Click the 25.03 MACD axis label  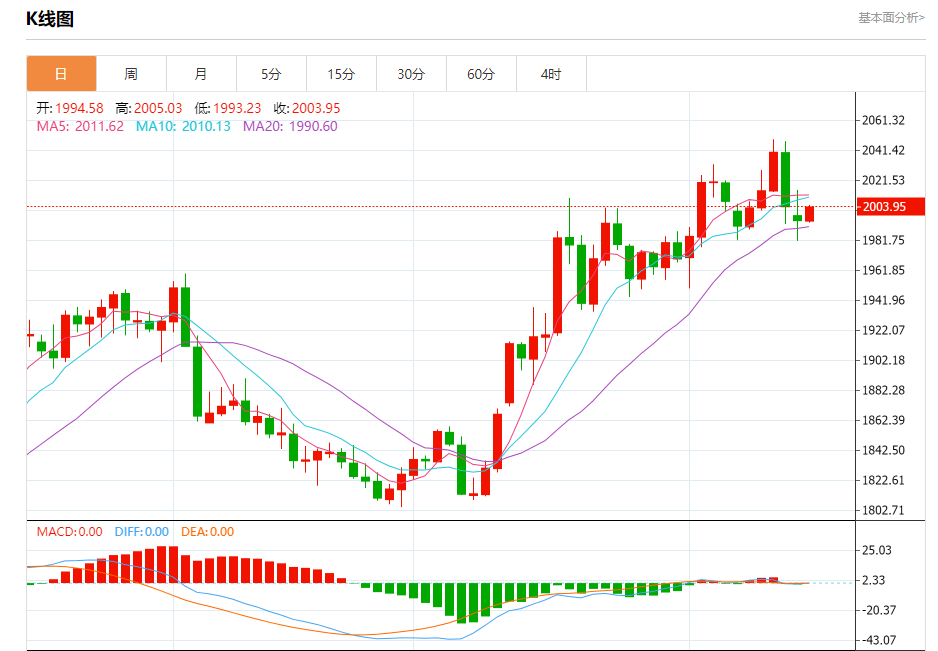coord(876,550)
